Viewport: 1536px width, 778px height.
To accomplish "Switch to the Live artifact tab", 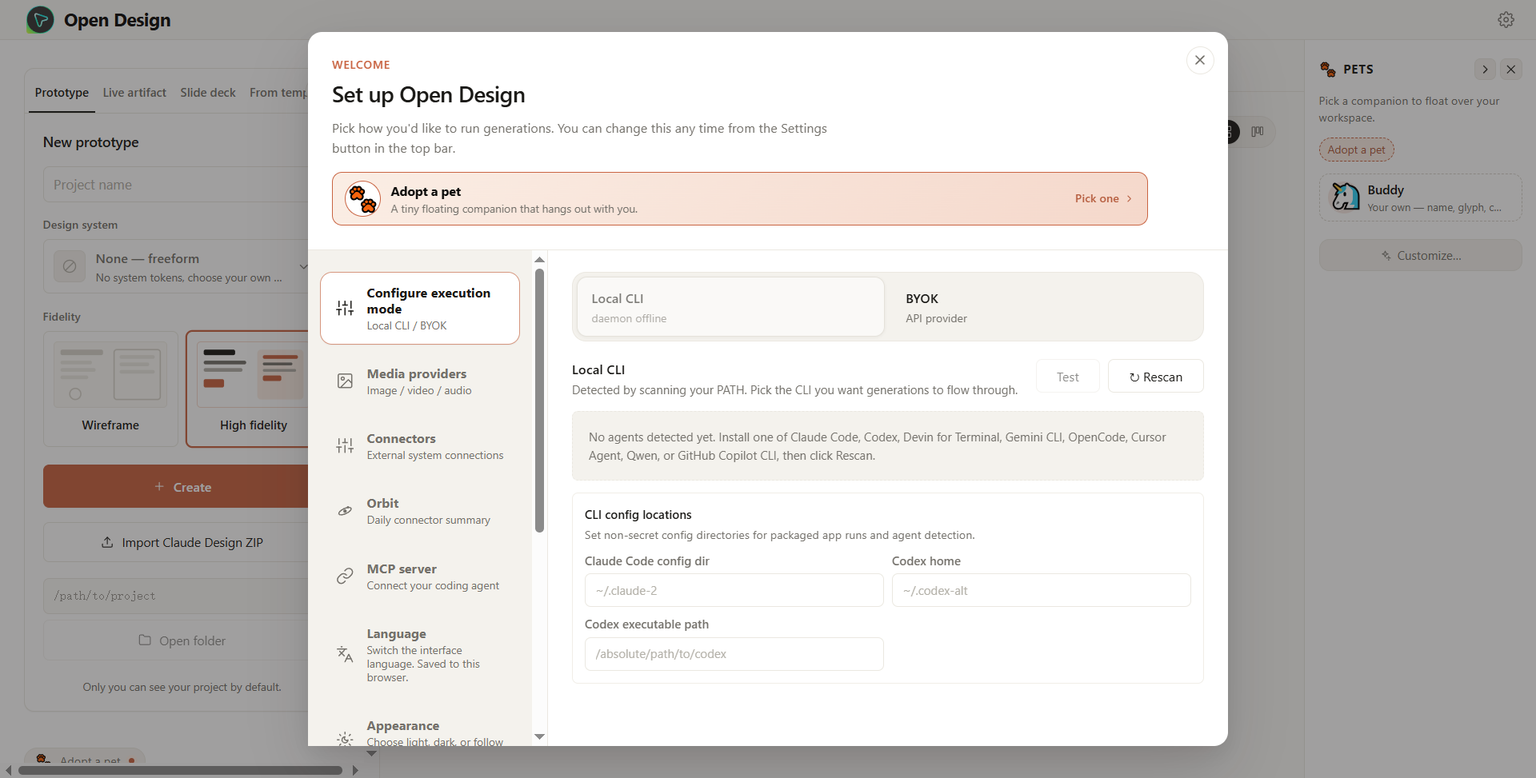I will click(135, 92).
